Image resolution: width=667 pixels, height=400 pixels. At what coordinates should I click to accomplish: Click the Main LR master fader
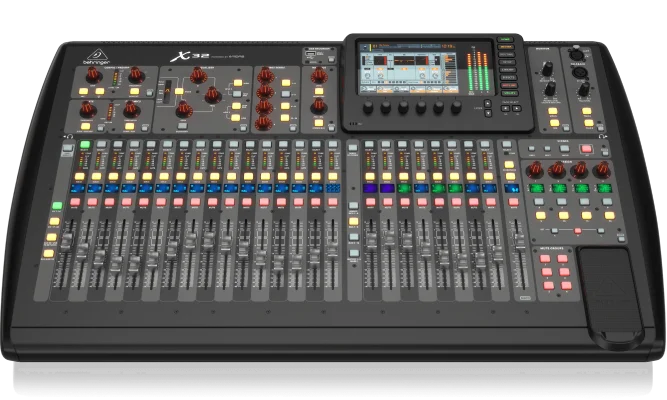(x=520, y=241)
